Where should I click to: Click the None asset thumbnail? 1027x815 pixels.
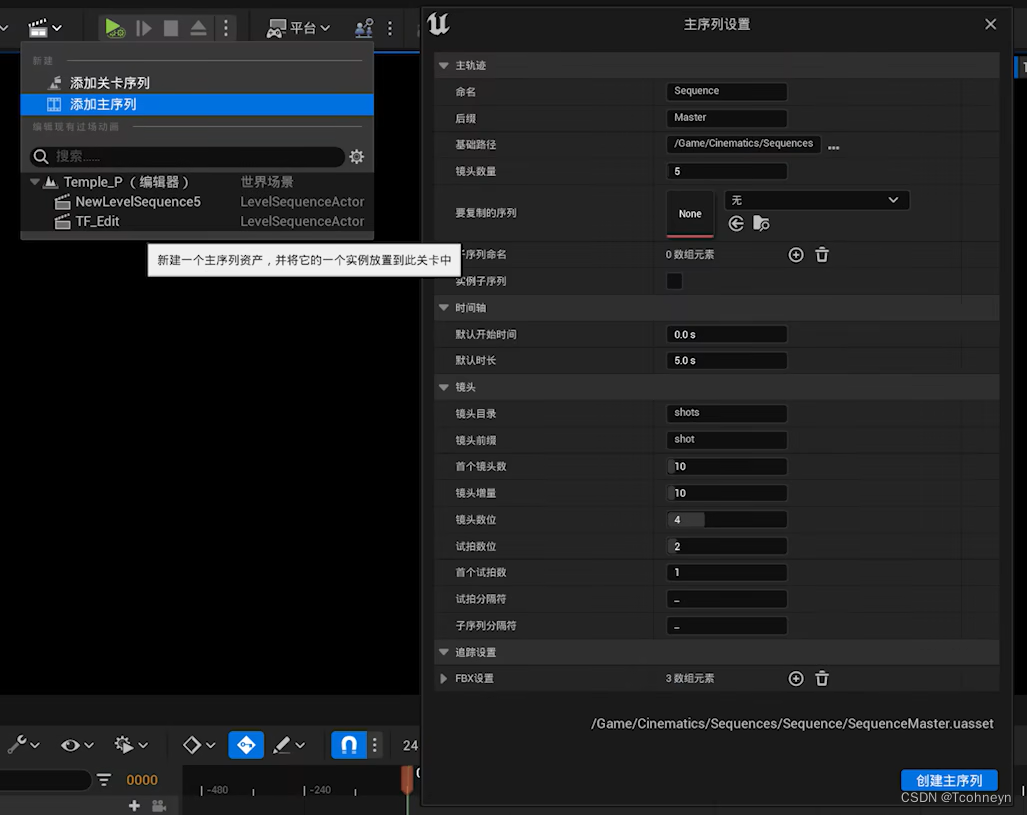coord(690,213)
